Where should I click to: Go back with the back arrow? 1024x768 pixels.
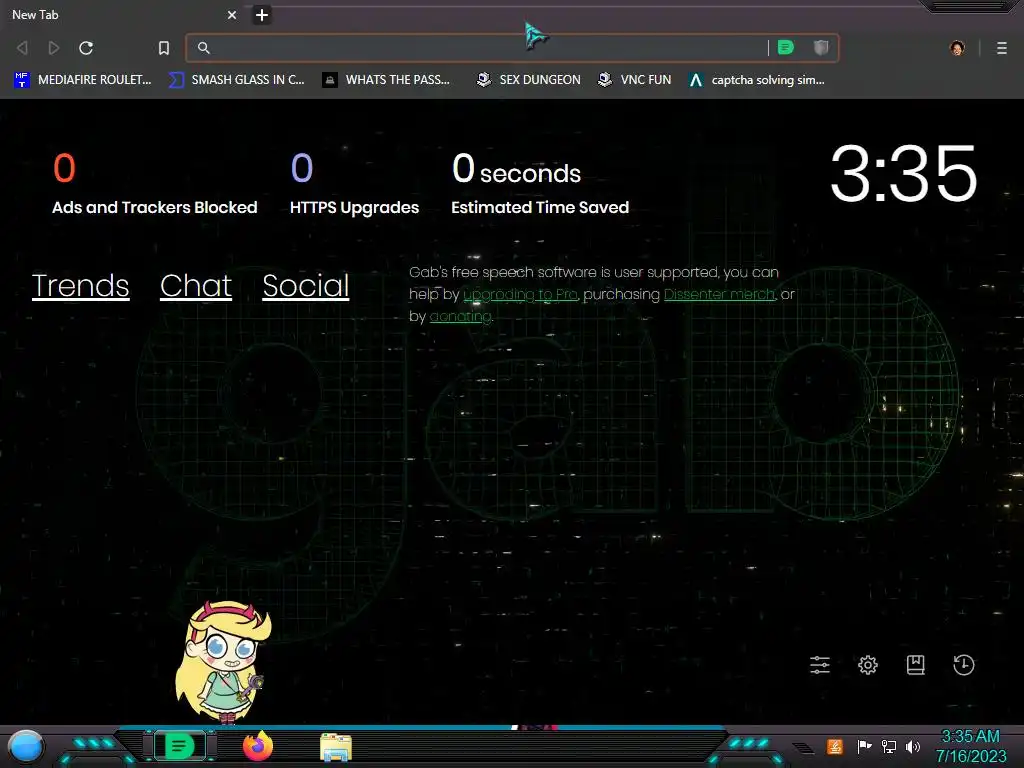pyautogui.click(x=22, y=48)
